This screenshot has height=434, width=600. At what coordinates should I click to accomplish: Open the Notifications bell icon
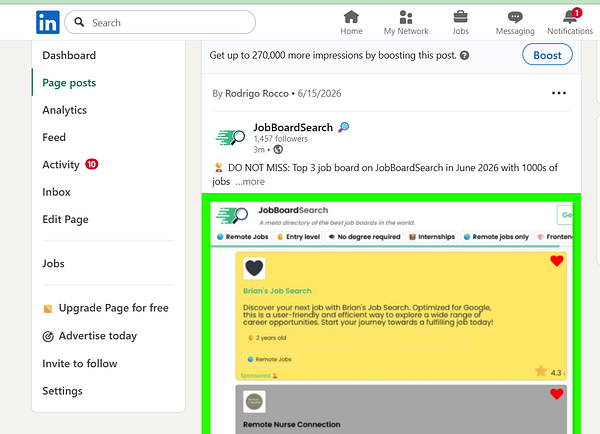pyautogui.click(x=570, y=17)
